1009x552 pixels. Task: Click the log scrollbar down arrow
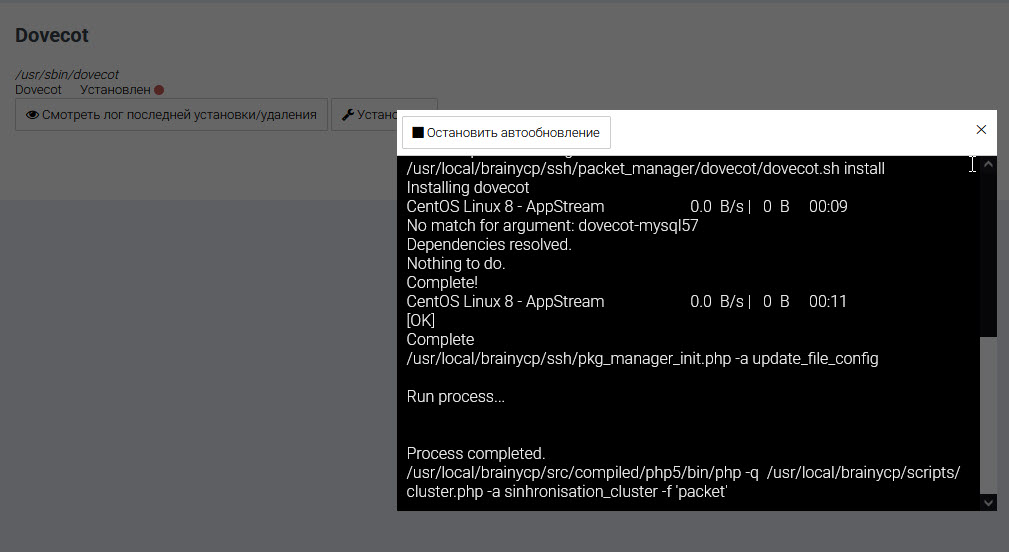point(988,501)
